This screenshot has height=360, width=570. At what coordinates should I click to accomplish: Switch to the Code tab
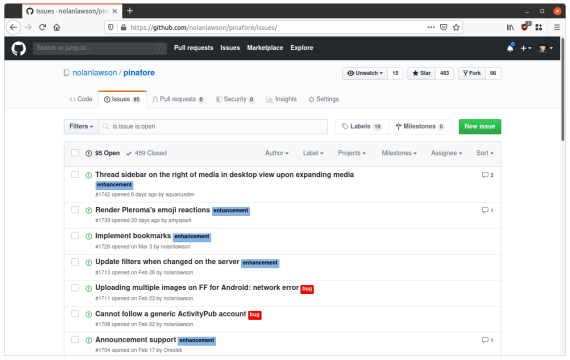click(81, 99)
